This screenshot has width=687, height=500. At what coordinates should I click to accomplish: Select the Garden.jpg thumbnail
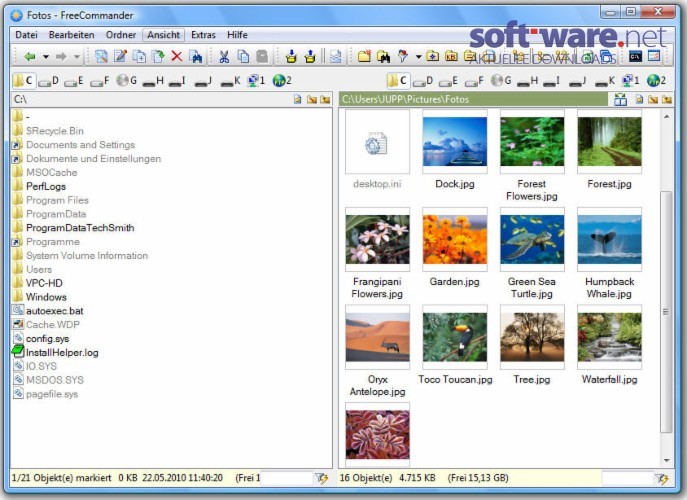point(455,239)
